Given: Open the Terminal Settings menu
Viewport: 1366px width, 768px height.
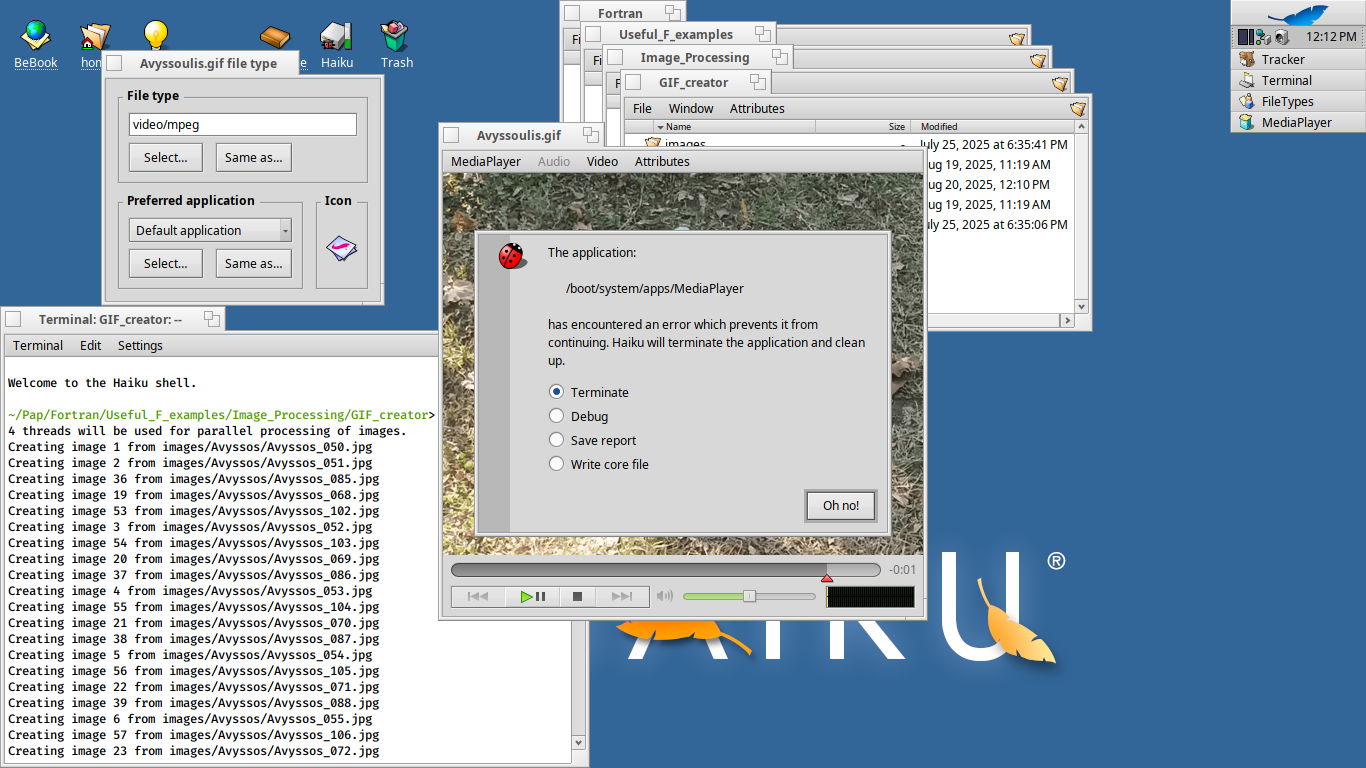Looking at the screenshot, I should click(140, 345).
